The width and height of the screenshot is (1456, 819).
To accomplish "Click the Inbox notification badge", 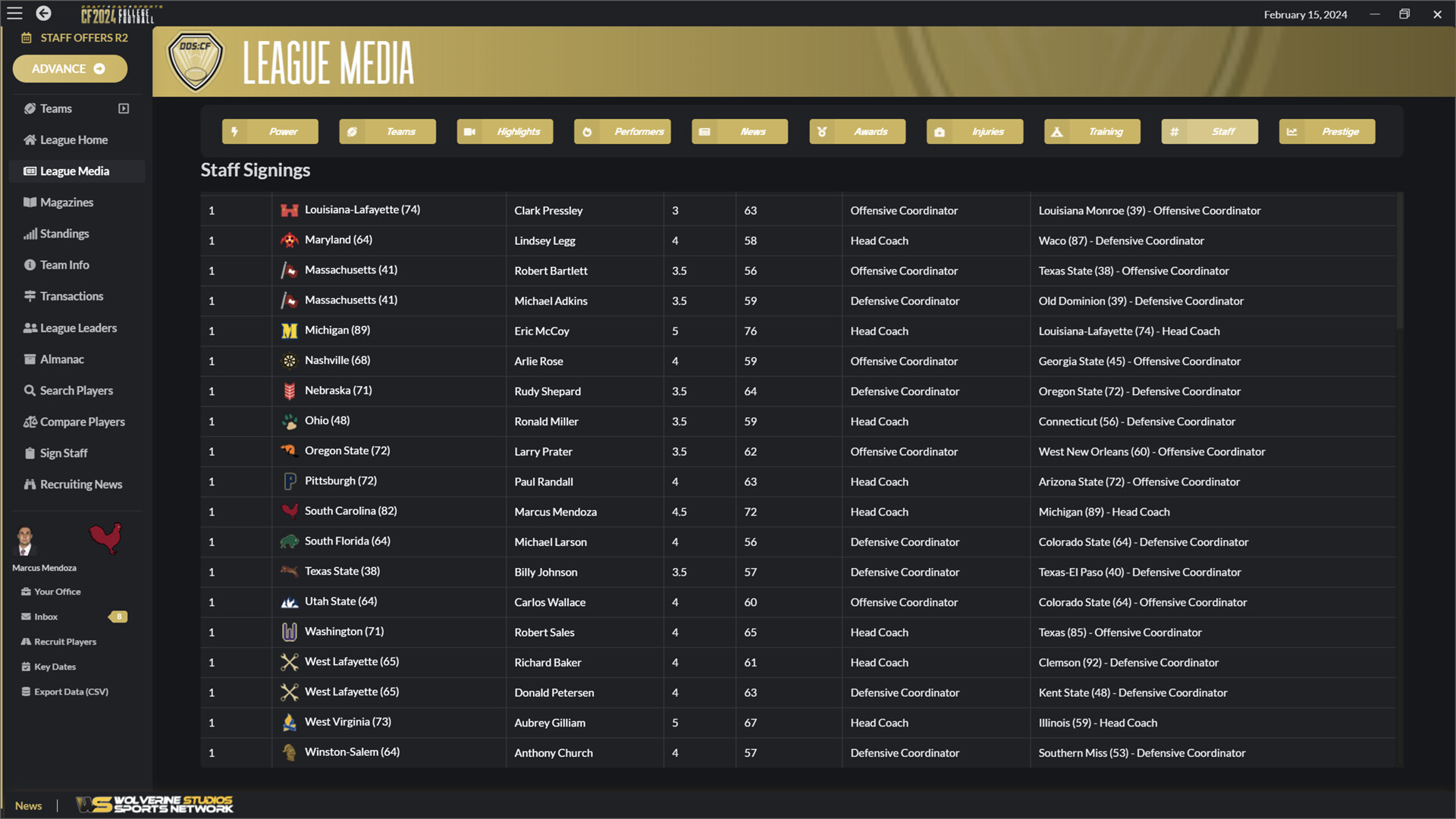I will (x=118, y=617).
